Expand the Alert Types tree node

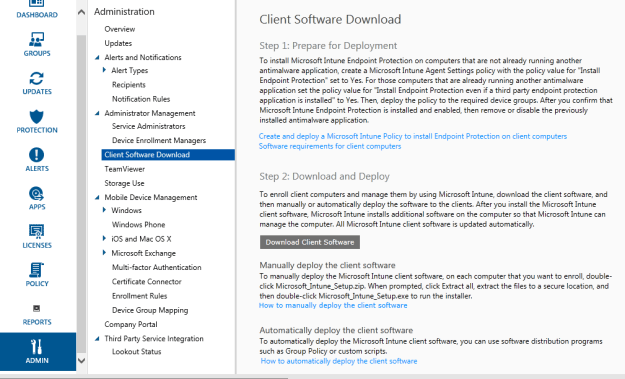coord(104,70)
